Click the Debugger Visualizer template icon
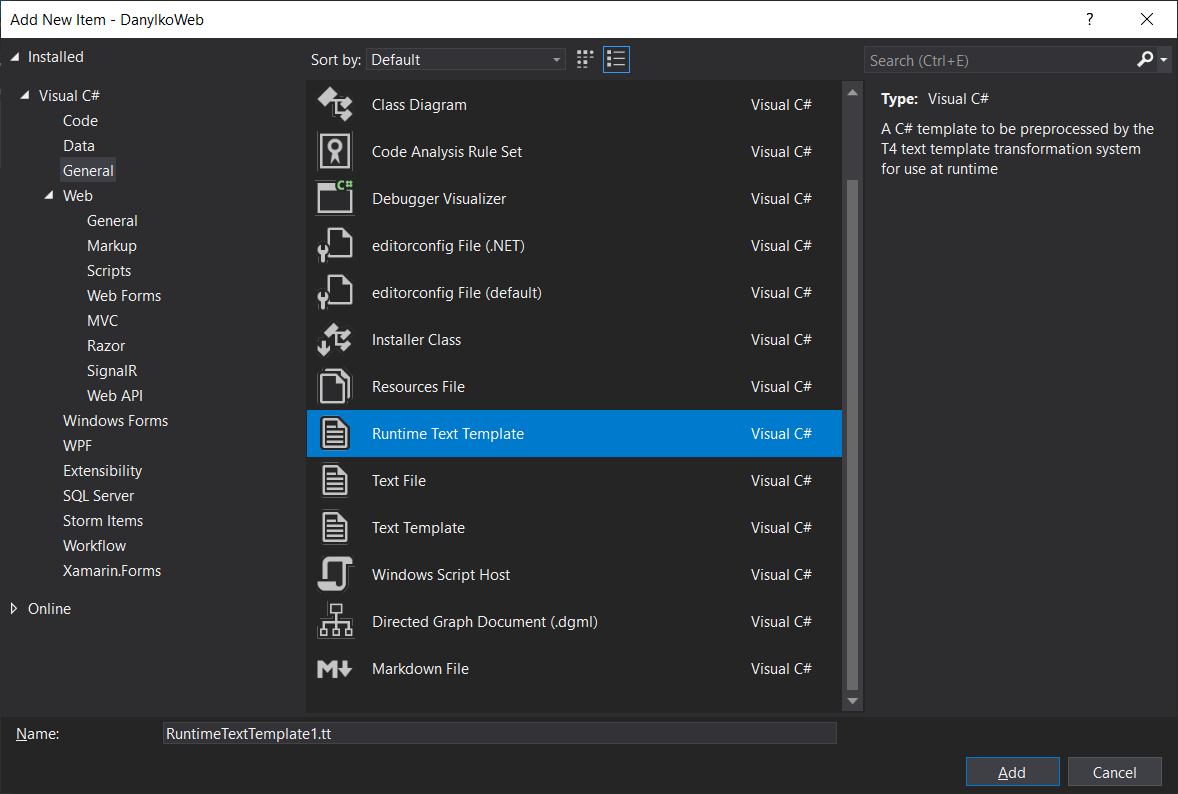Screen dimensions: 1178x794 [x=335, y=198]
